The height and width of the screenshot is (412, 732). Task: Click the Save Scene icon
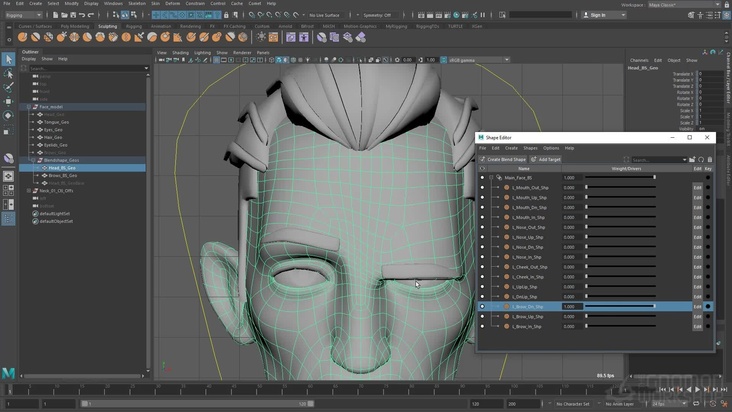(x=73, y=15)
